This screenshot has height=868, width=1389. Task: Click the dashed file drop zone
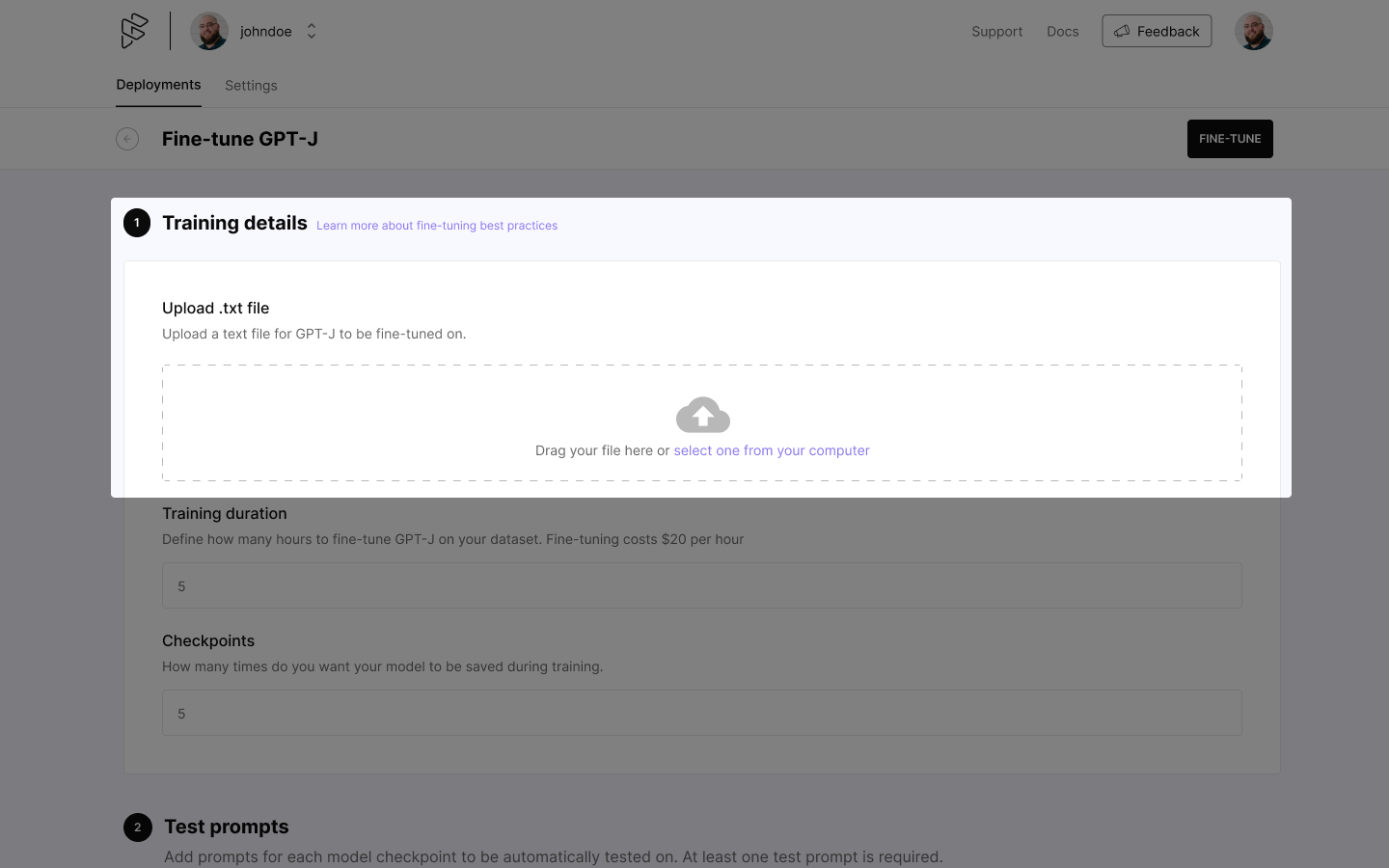pyautogui.click(x=386, y=422)
